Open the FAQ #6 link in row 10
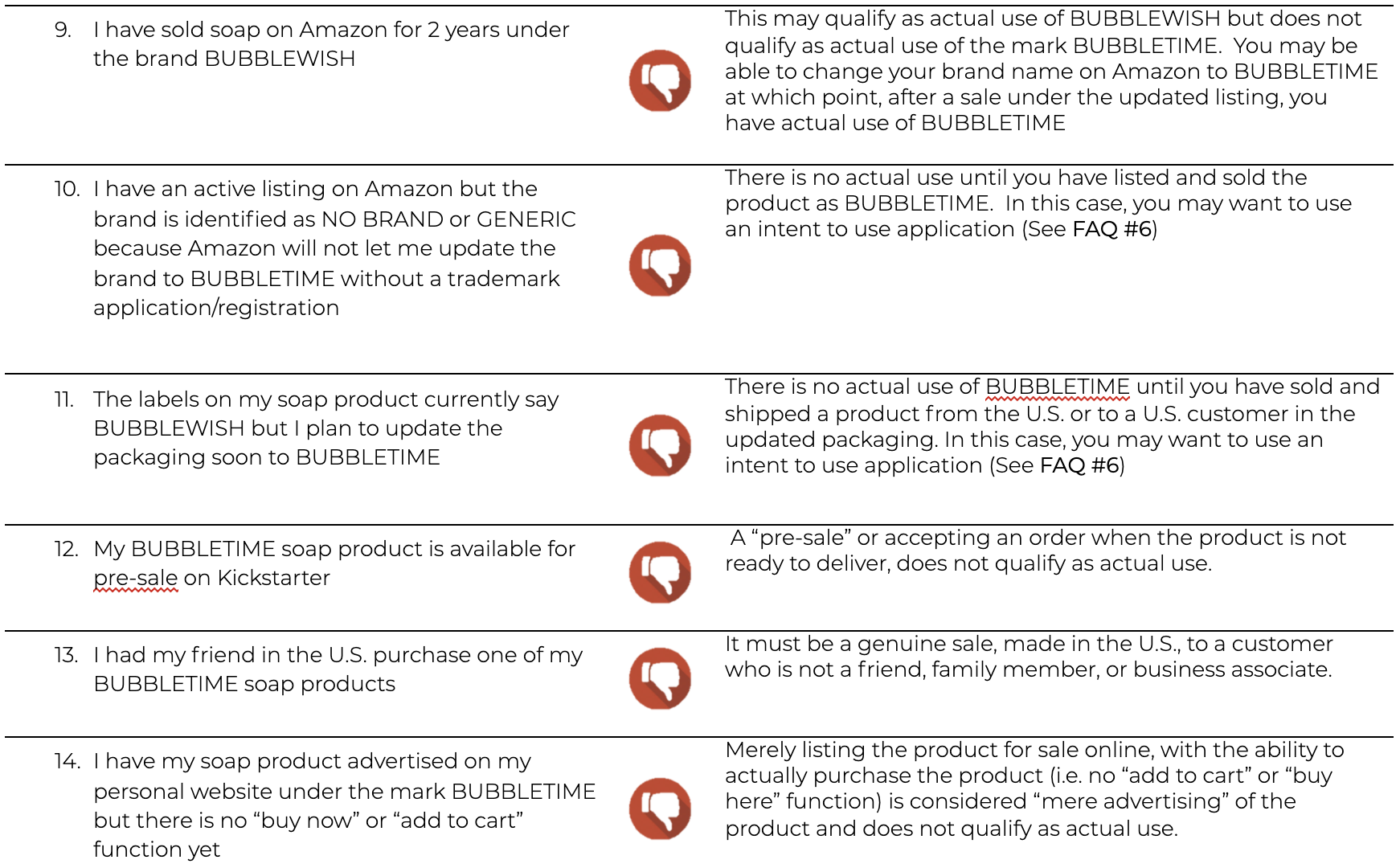This screenshot has width=1400, height=868. [1111, 229]
